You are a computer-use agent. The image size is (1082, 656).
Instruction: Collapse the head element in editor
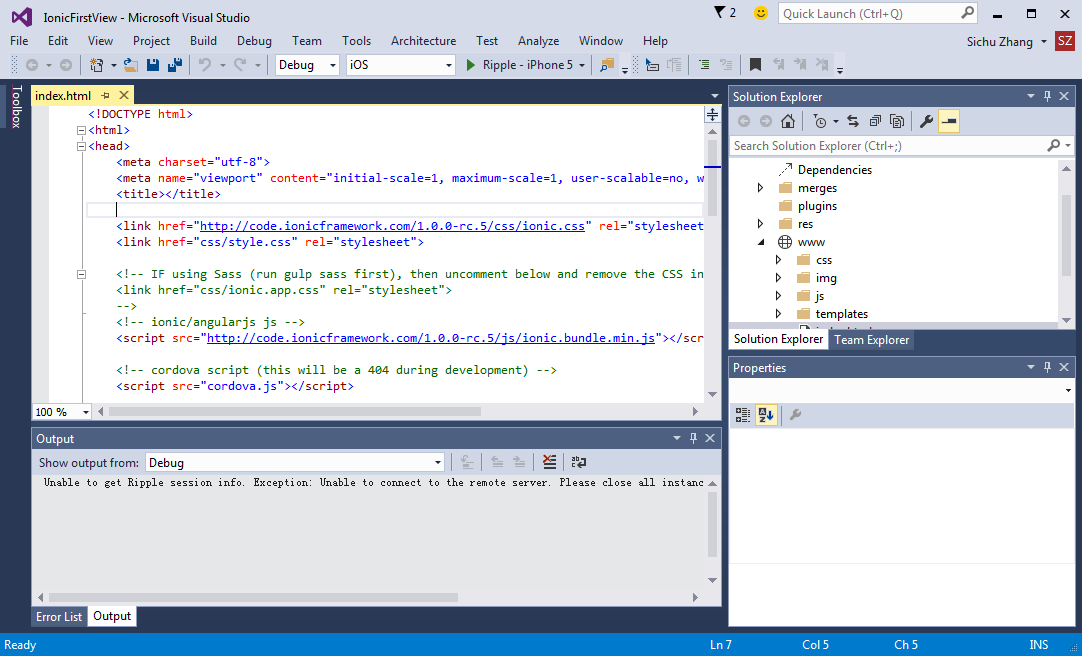pyautogui.click(x=81, y=146)
